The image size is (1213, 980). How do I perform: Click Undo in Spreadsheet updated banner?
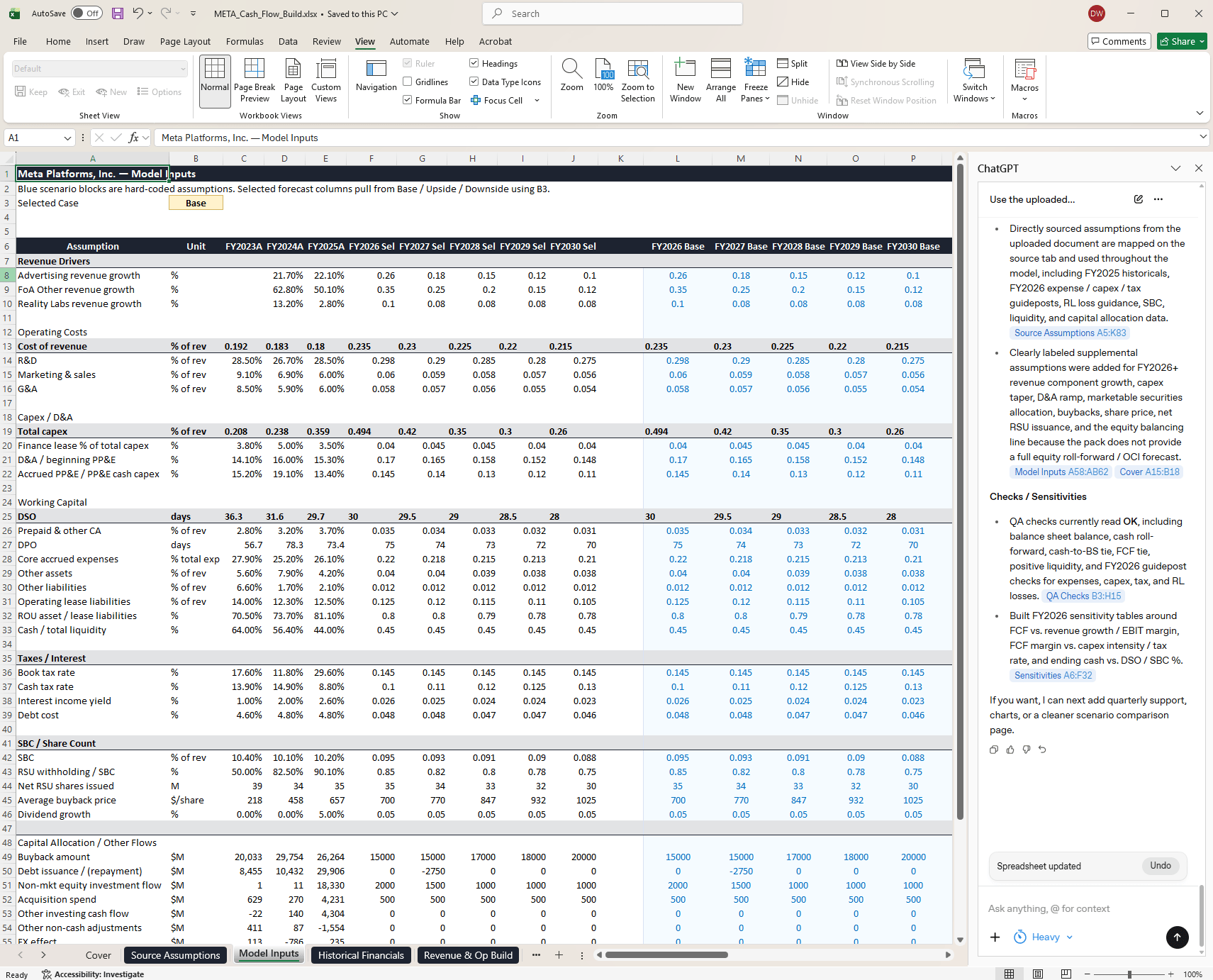pos(1161,866)
